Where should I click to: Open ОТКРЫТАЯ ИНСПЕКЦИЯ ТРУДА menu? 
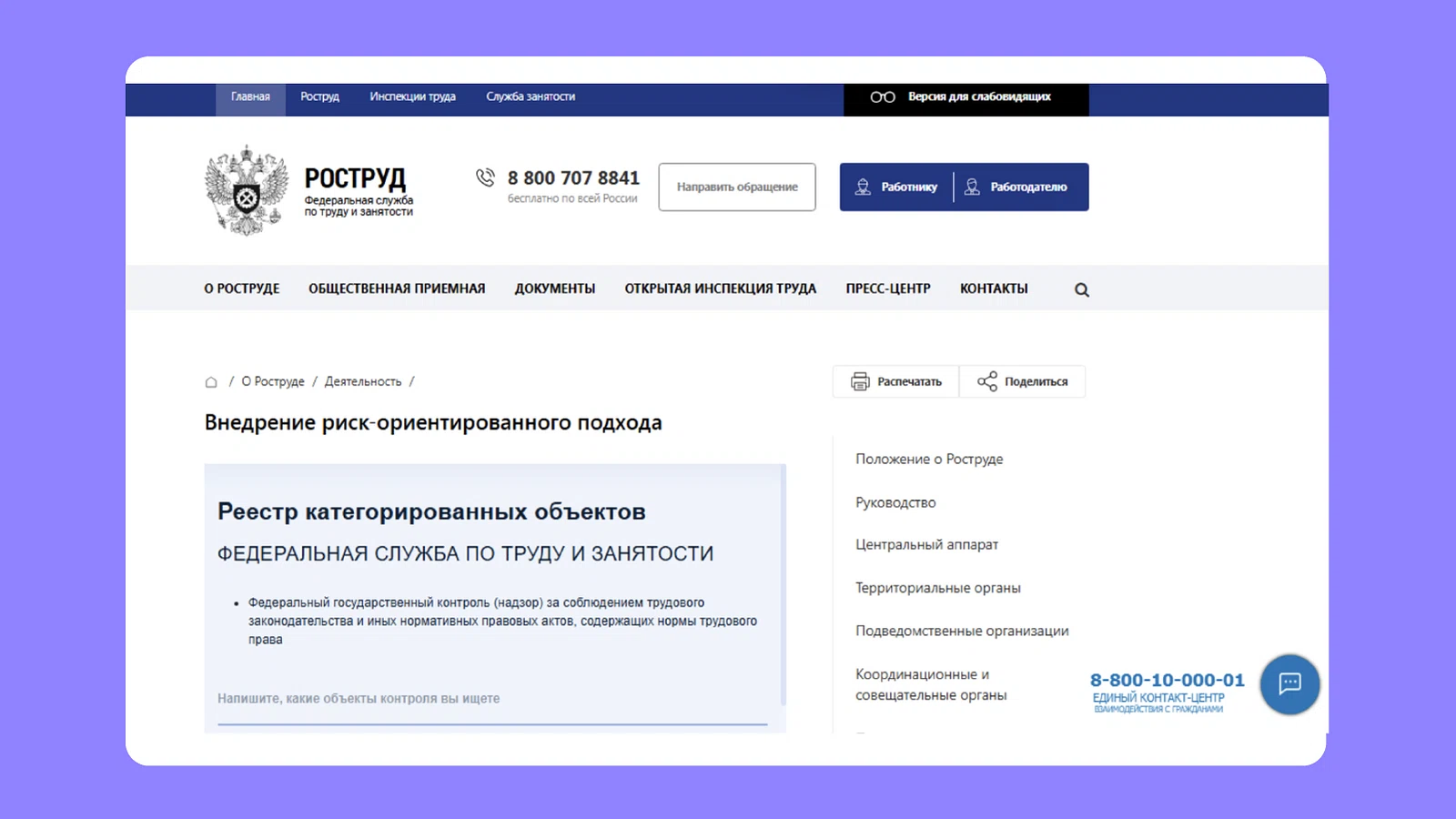click(721, 288)
